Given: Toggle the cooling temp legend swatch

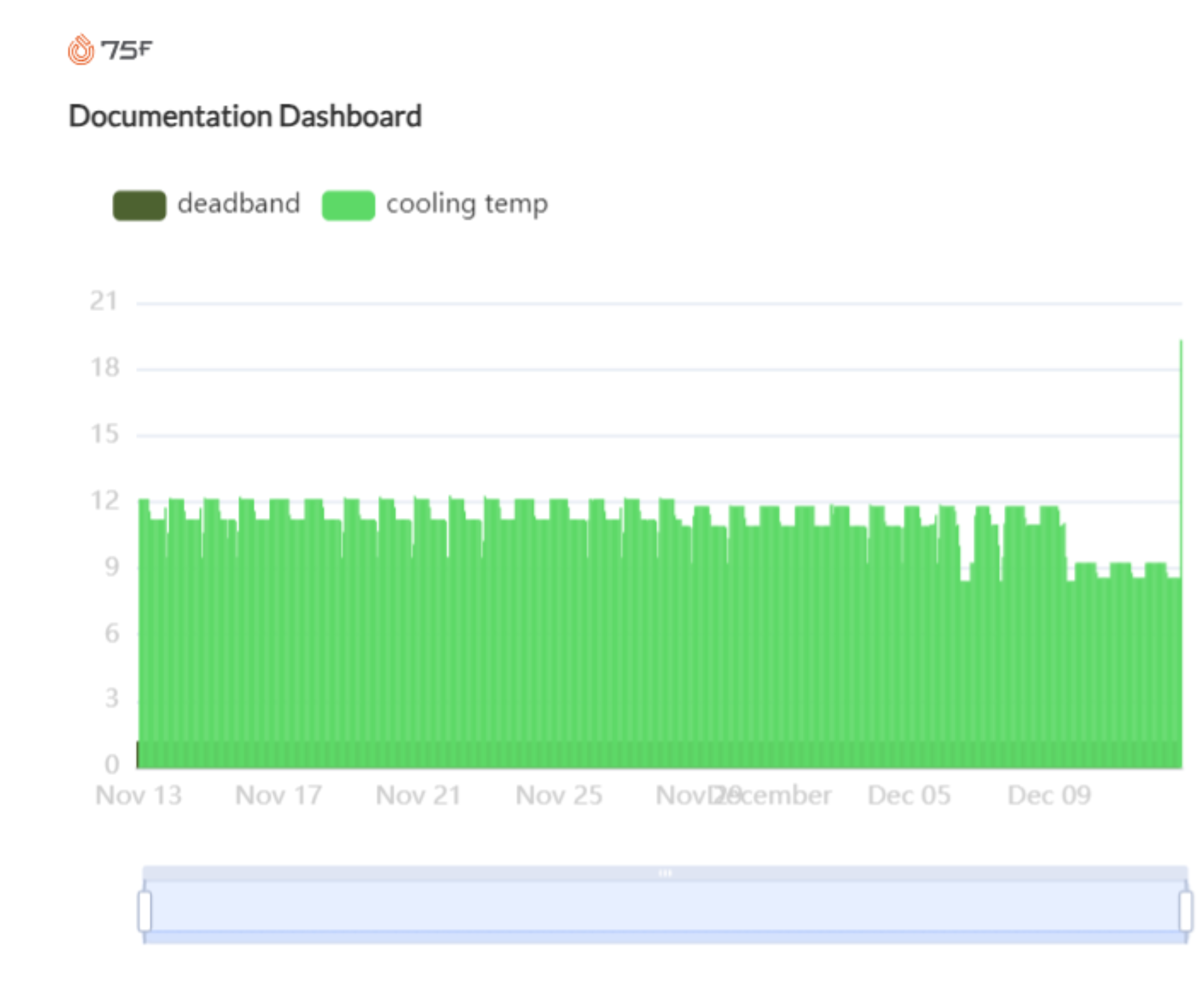Looking at the screenshot, I should 349,205.
